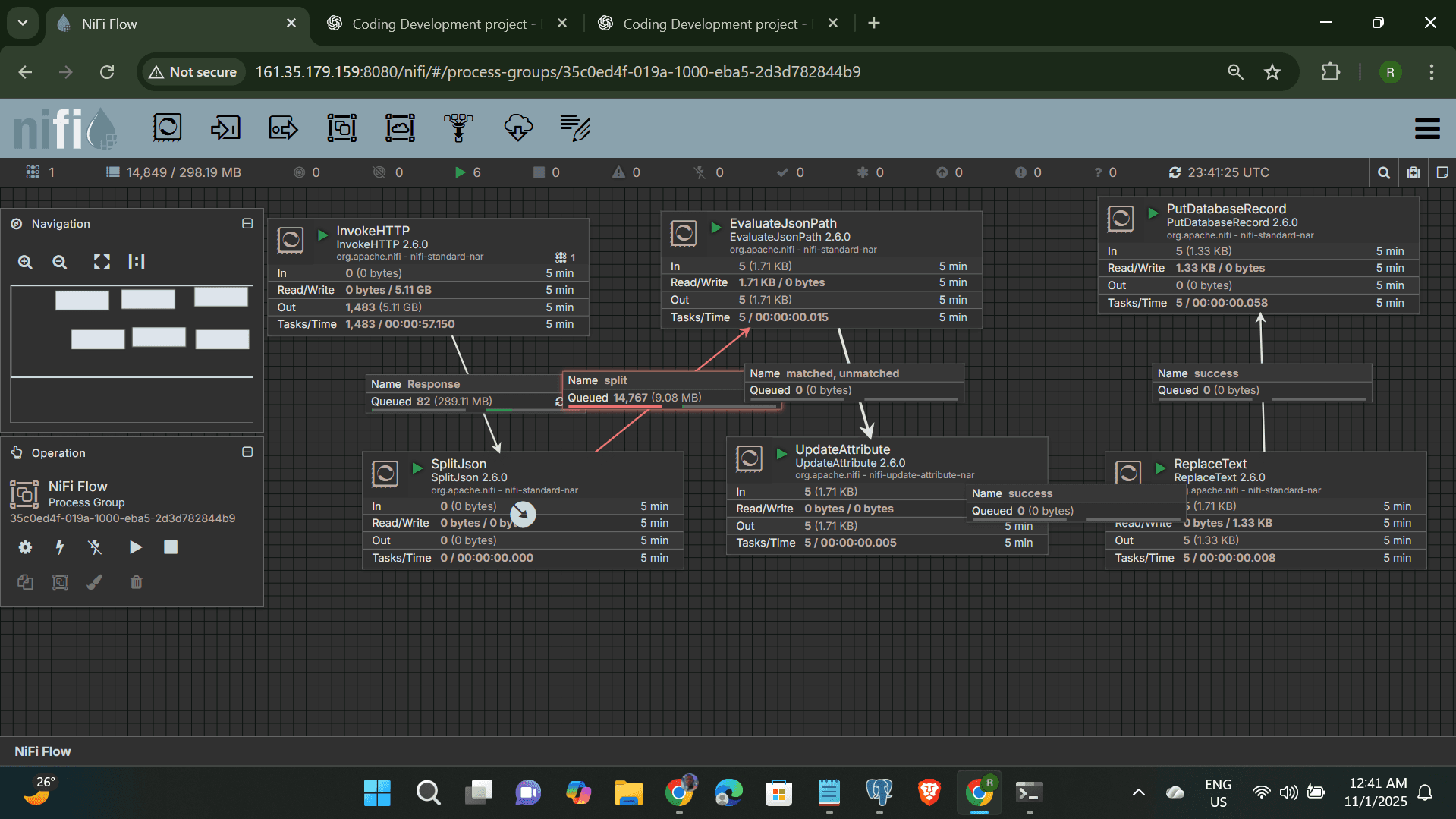Launch Brave browser from the taskbar
This screenshot has width=1456, height=819.
click(x=929, y=792)
